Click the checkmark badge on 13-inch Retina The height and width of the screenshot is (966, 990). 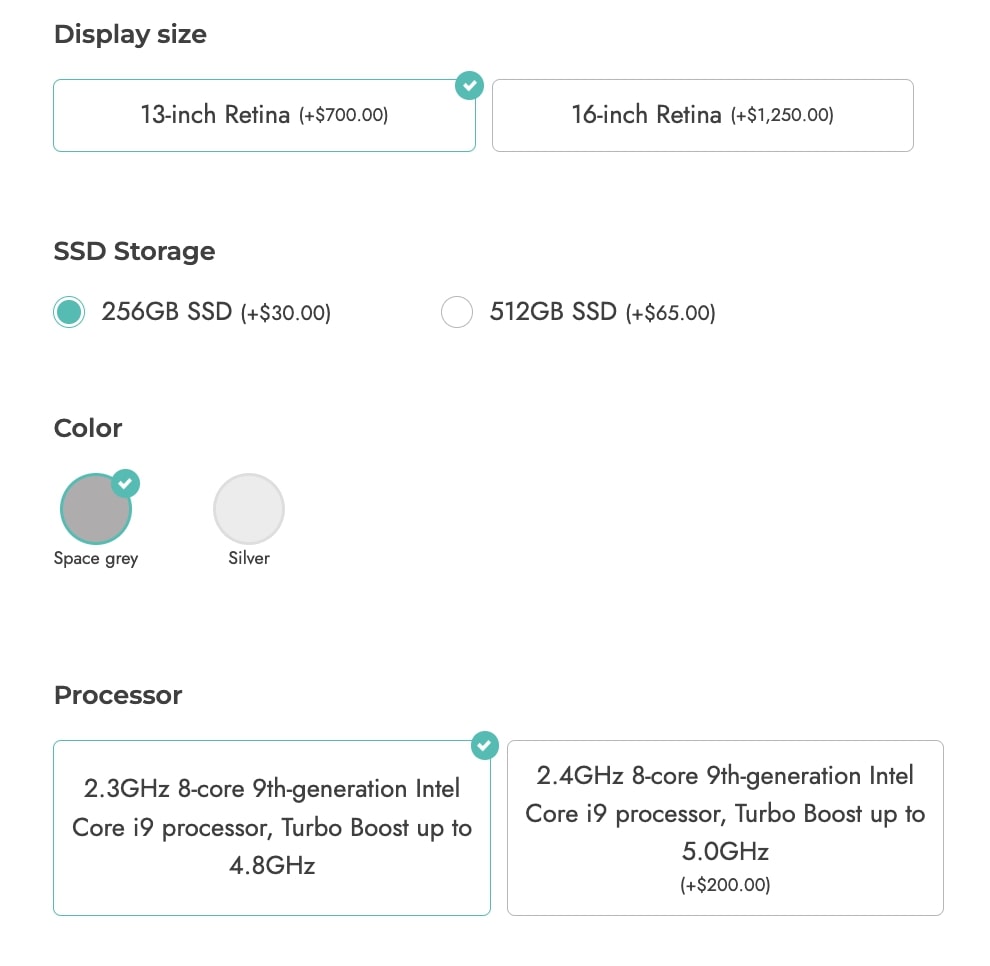pyautogui.click(x=469, y=85)
